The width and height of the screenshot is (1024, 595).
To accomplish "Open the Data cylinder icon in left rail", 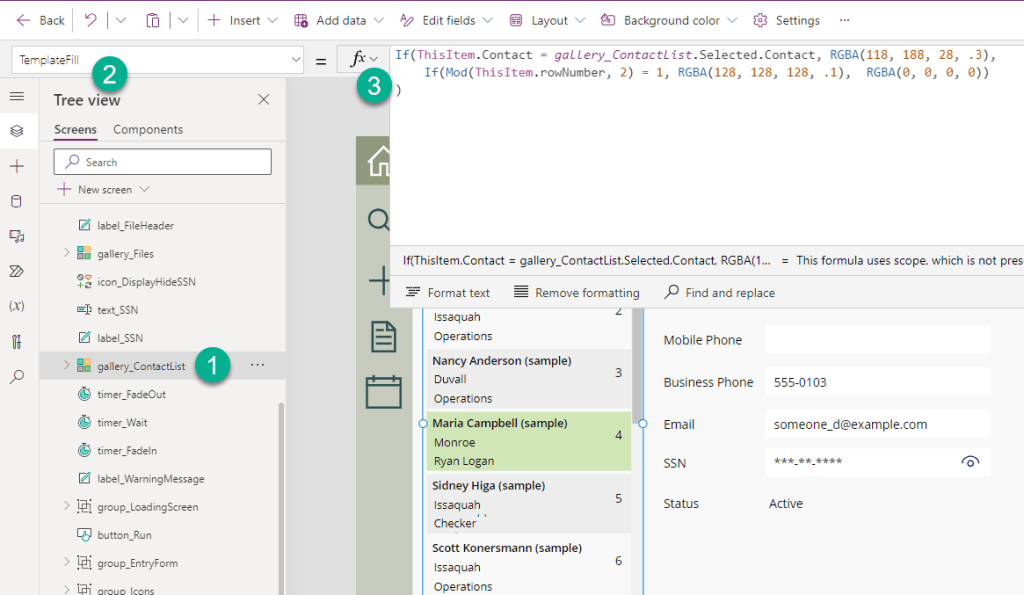I will [x=17, y=201].
